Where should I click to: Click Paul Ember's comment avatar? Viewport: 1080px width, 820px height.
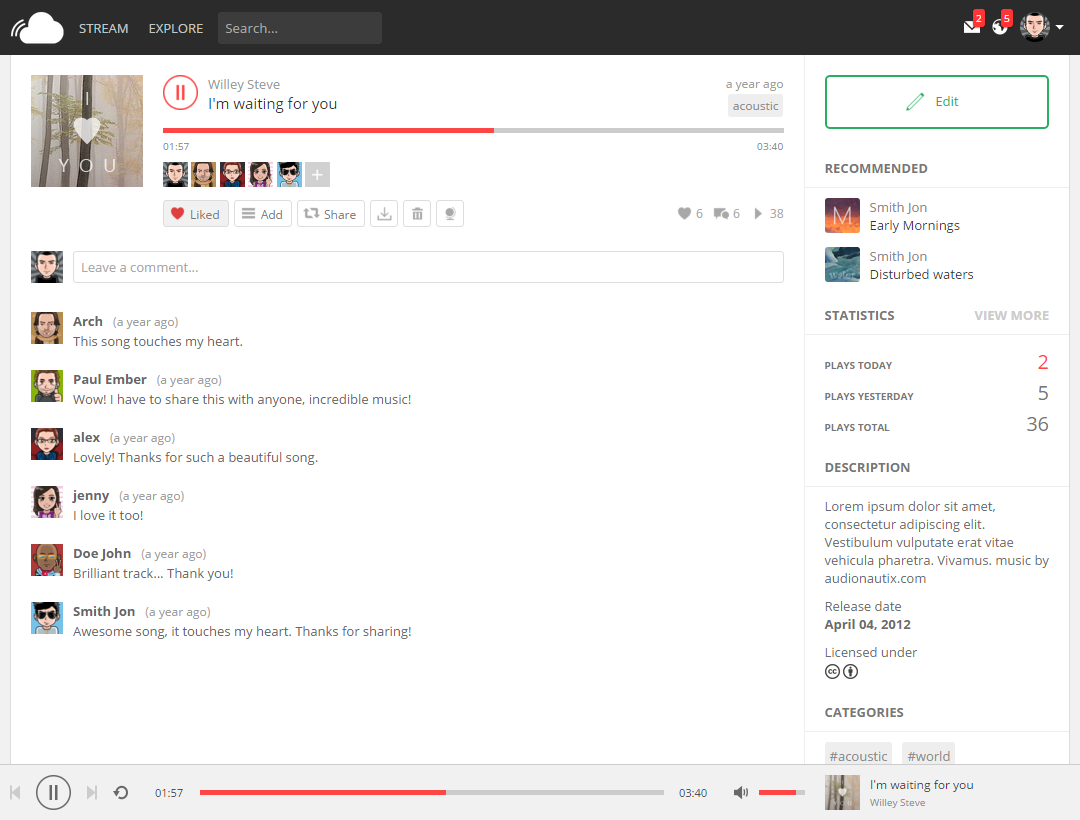[47, 386]
